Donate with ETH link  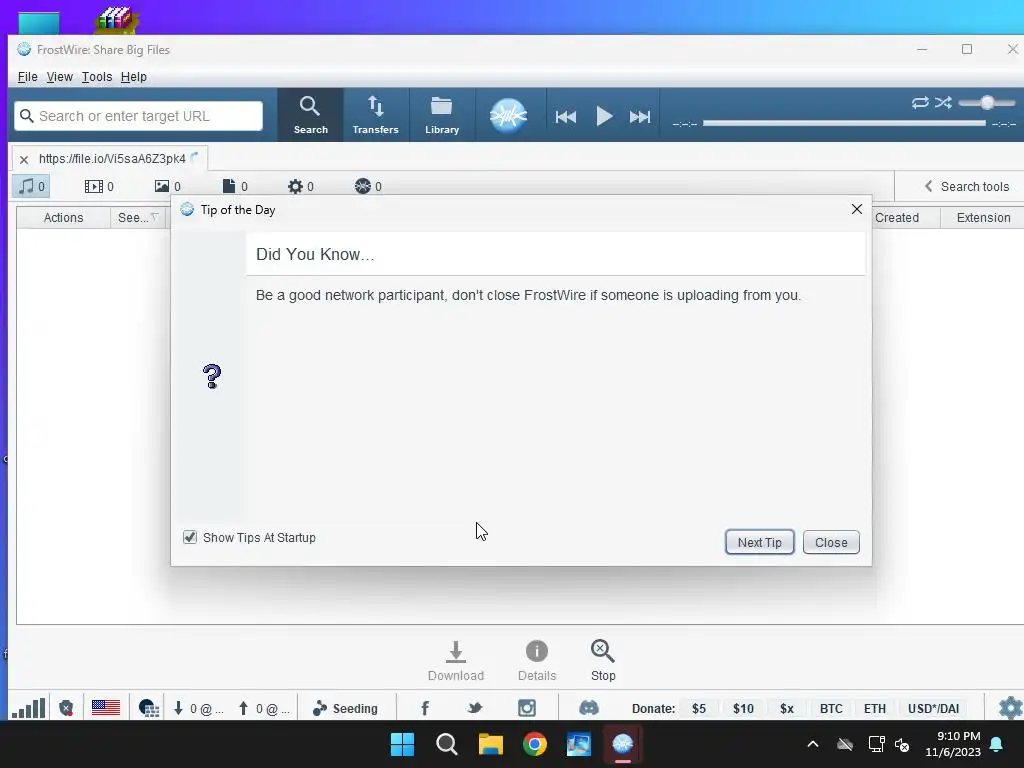click(x=875, y=709)
